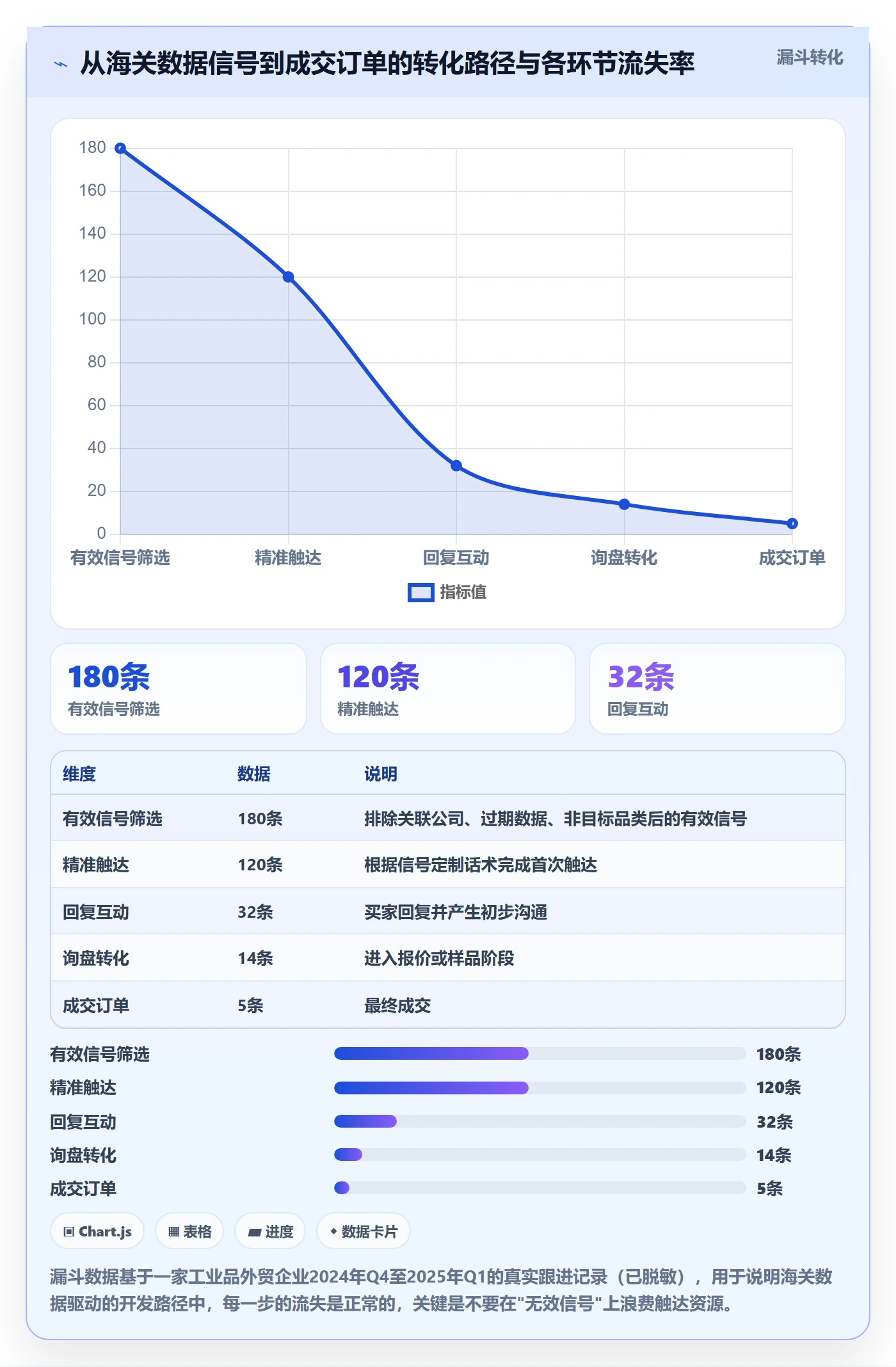Click the 漏斗转化 badge in the header
Viewport: 896px width, 1367px height.
pos(810,58)
